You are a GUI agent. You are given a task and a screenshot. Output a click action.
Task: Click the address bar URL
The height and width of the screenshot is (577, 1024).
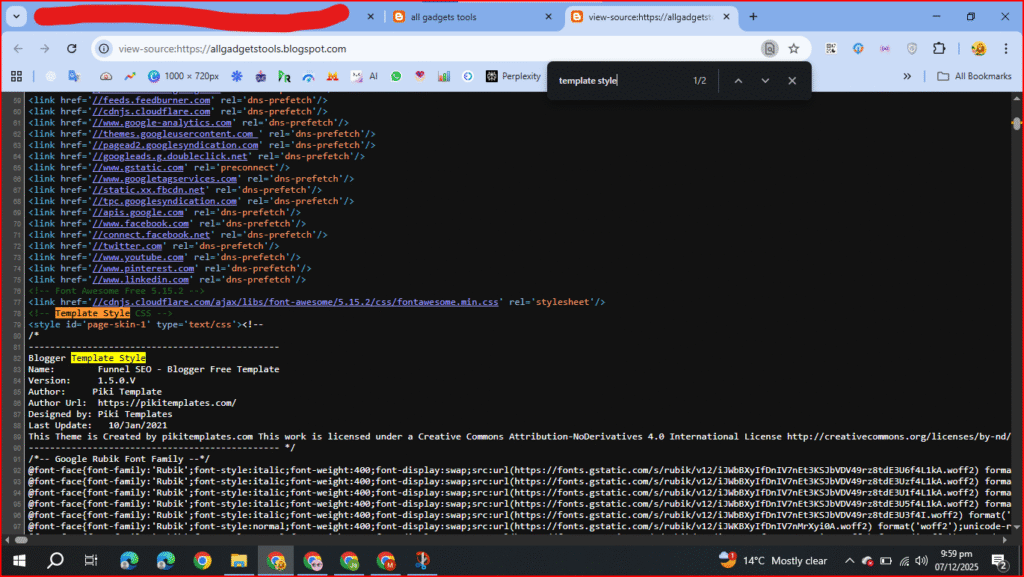[232, 48]
